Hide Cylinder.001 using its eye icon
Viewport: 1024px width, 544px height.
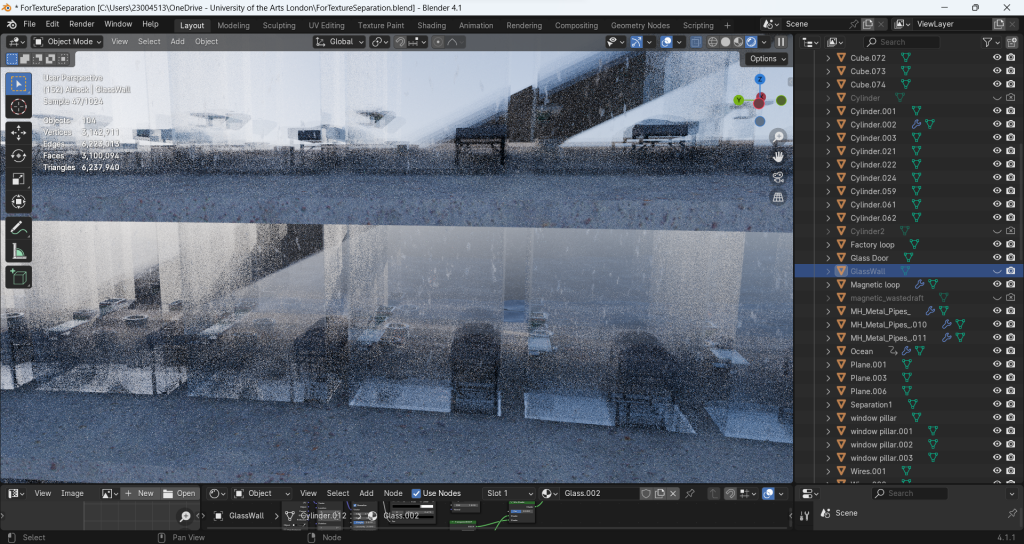tap(996, 111)
